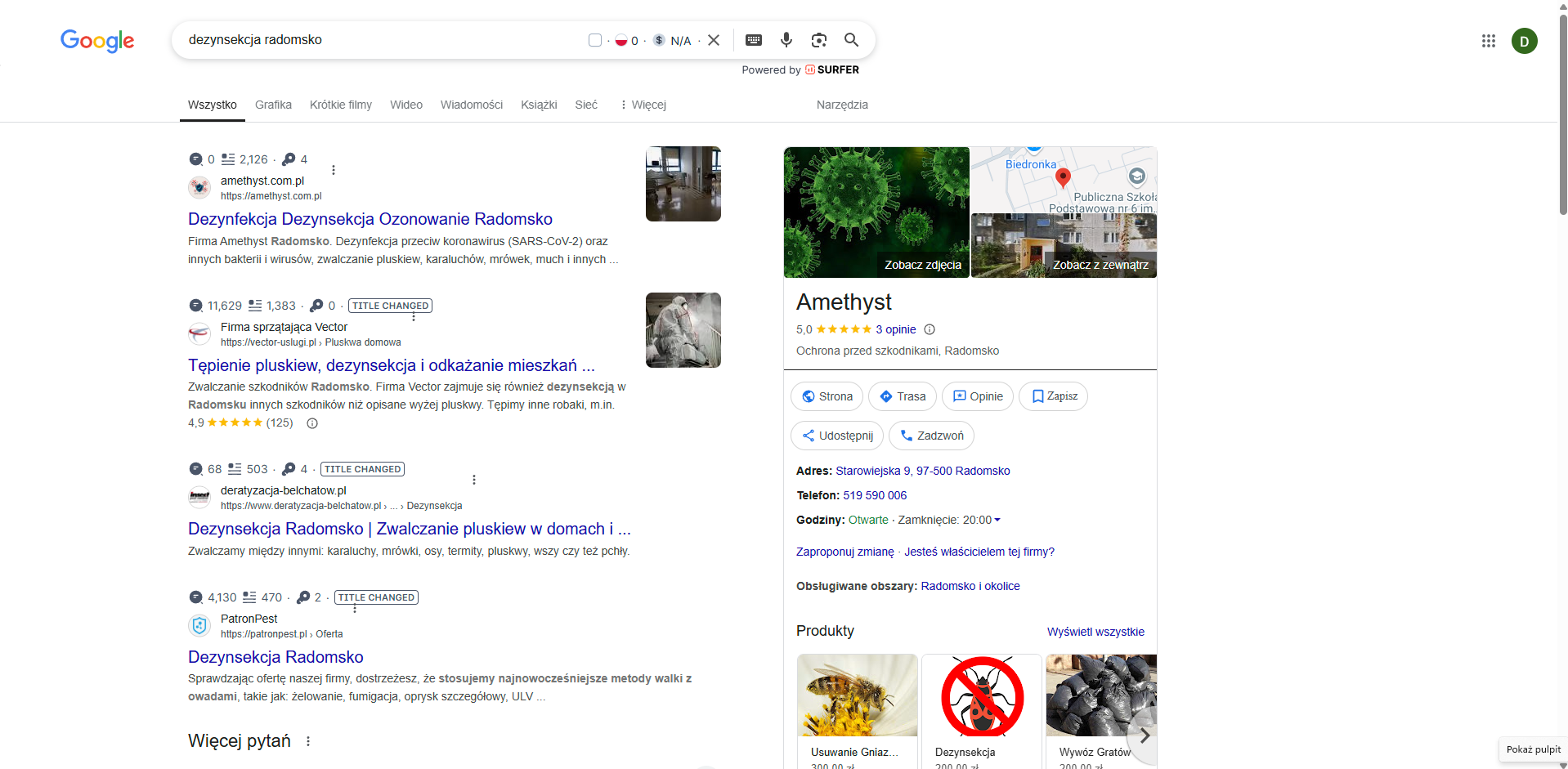The image size is (1568, 769).
Task: Open the Zadzwoń call button
Action: click(x=930, y=435)
